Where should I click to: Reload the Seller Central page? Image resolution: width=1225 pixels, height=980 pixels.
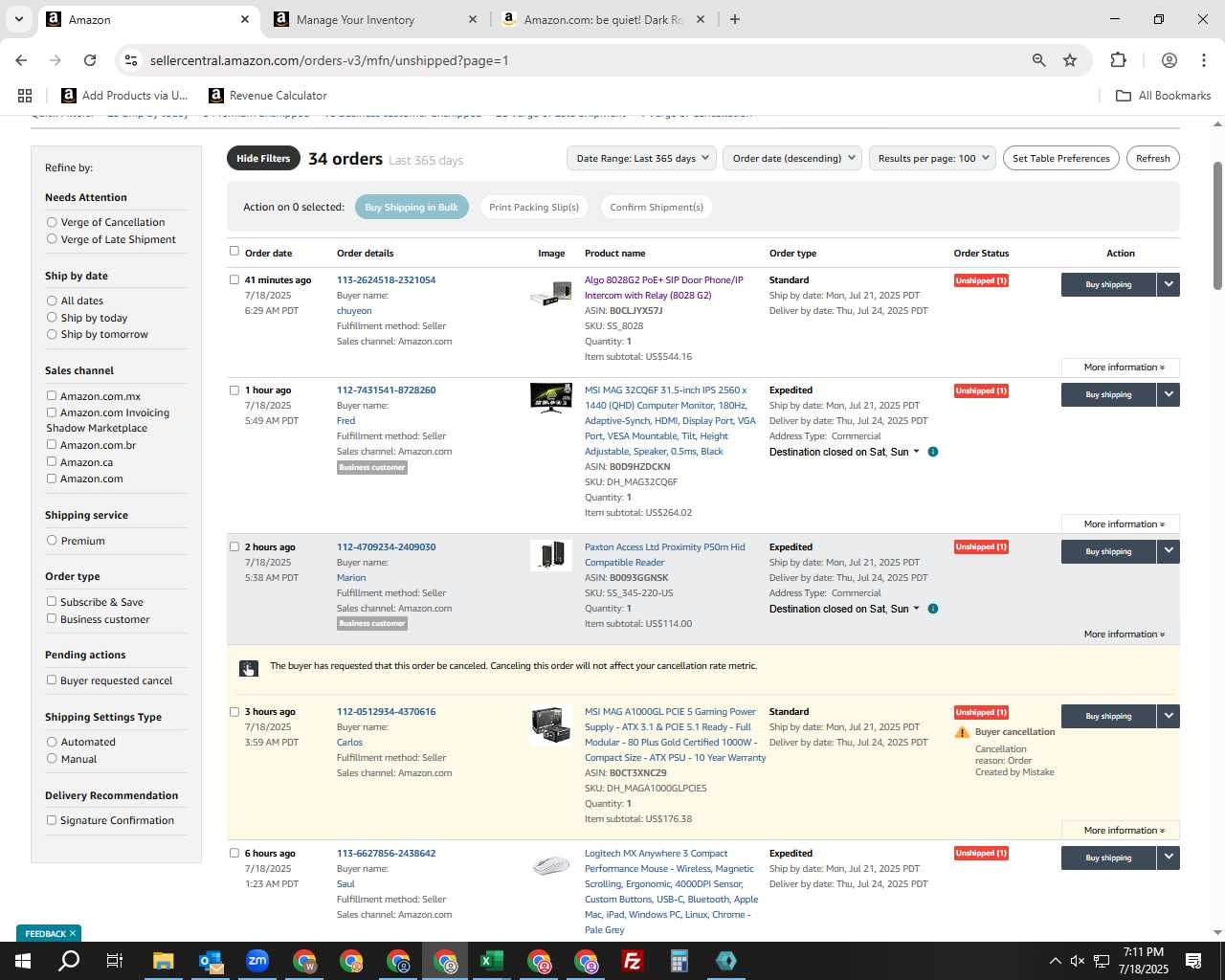(90, 60)
